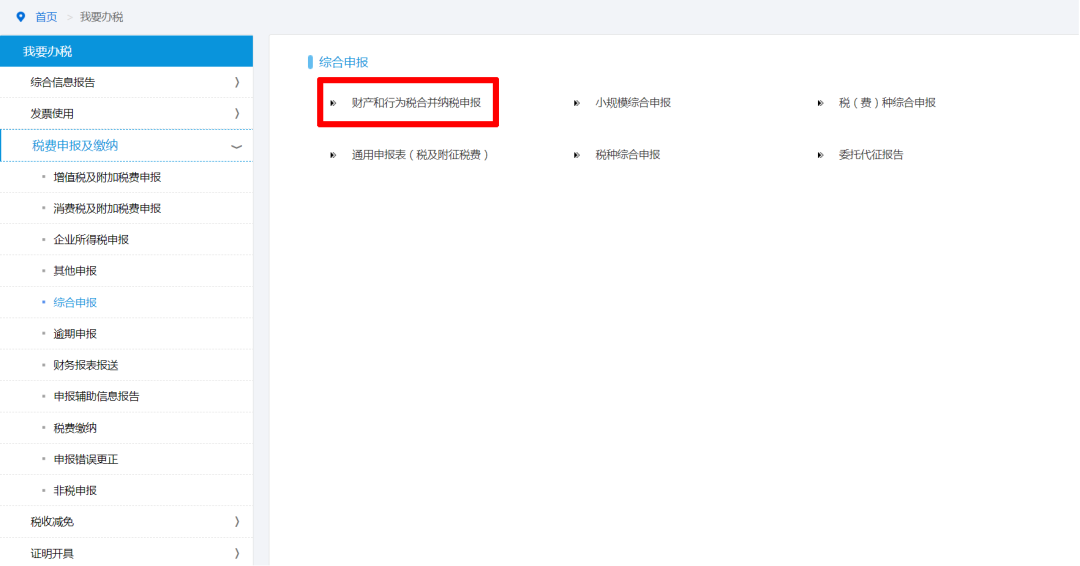Open 税（费）种综合申报 link
The width and height of the screenshot is (1080, 566).
(887, 103)
